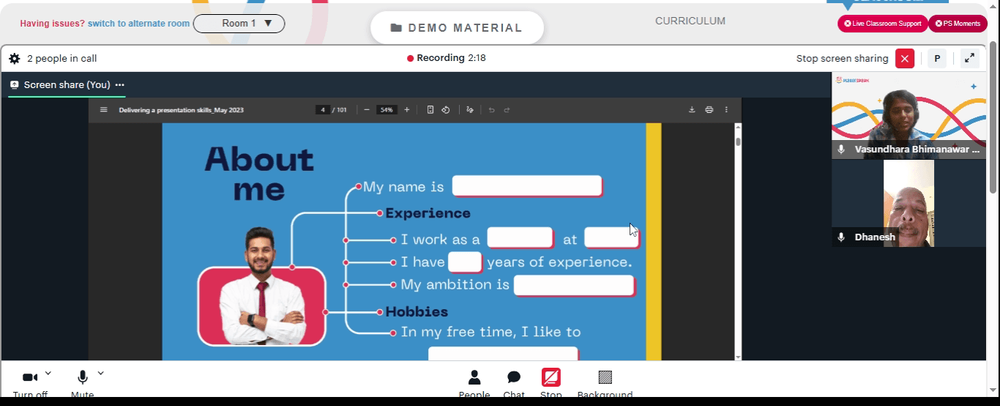This screenshot has width=1000, height=406.
Task: Select the PDF draw annotation tool
Action: pos(470,110)
